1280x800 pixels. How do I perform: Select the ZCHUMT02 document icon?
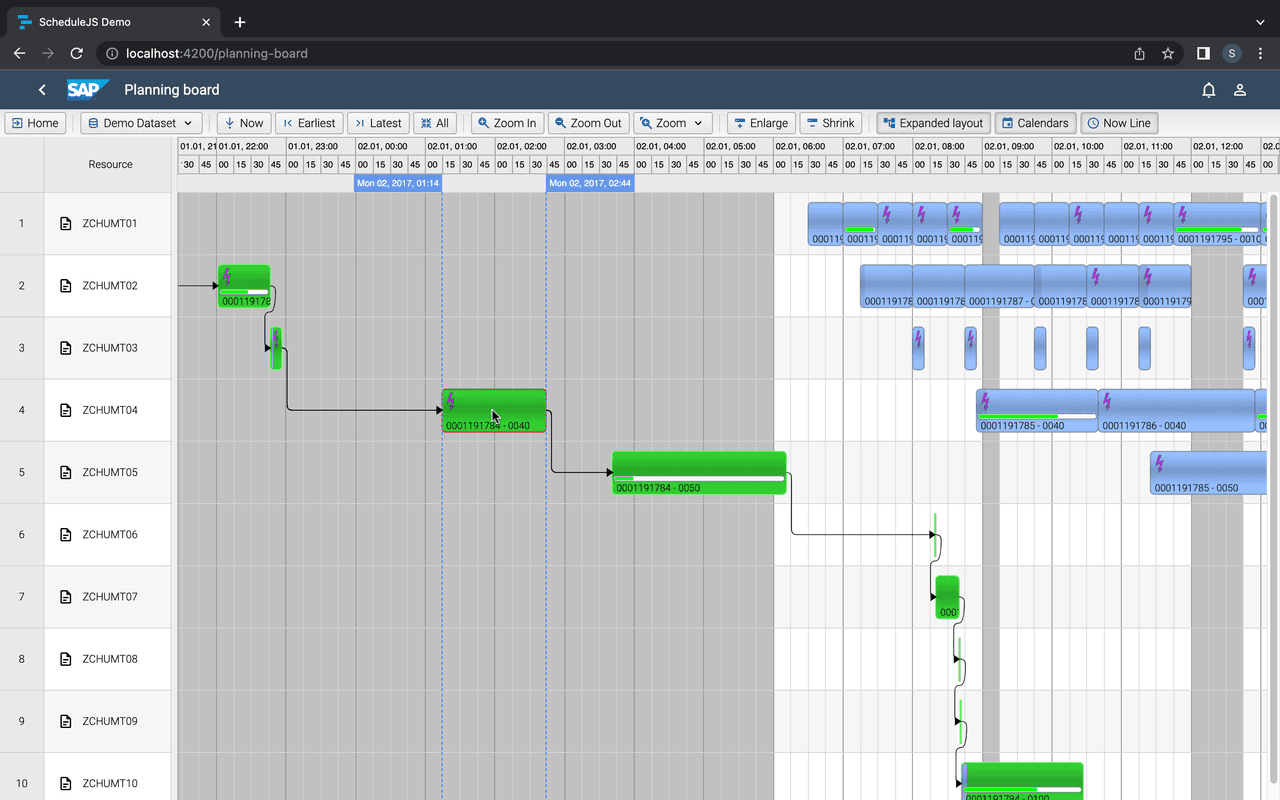point(66,286)
